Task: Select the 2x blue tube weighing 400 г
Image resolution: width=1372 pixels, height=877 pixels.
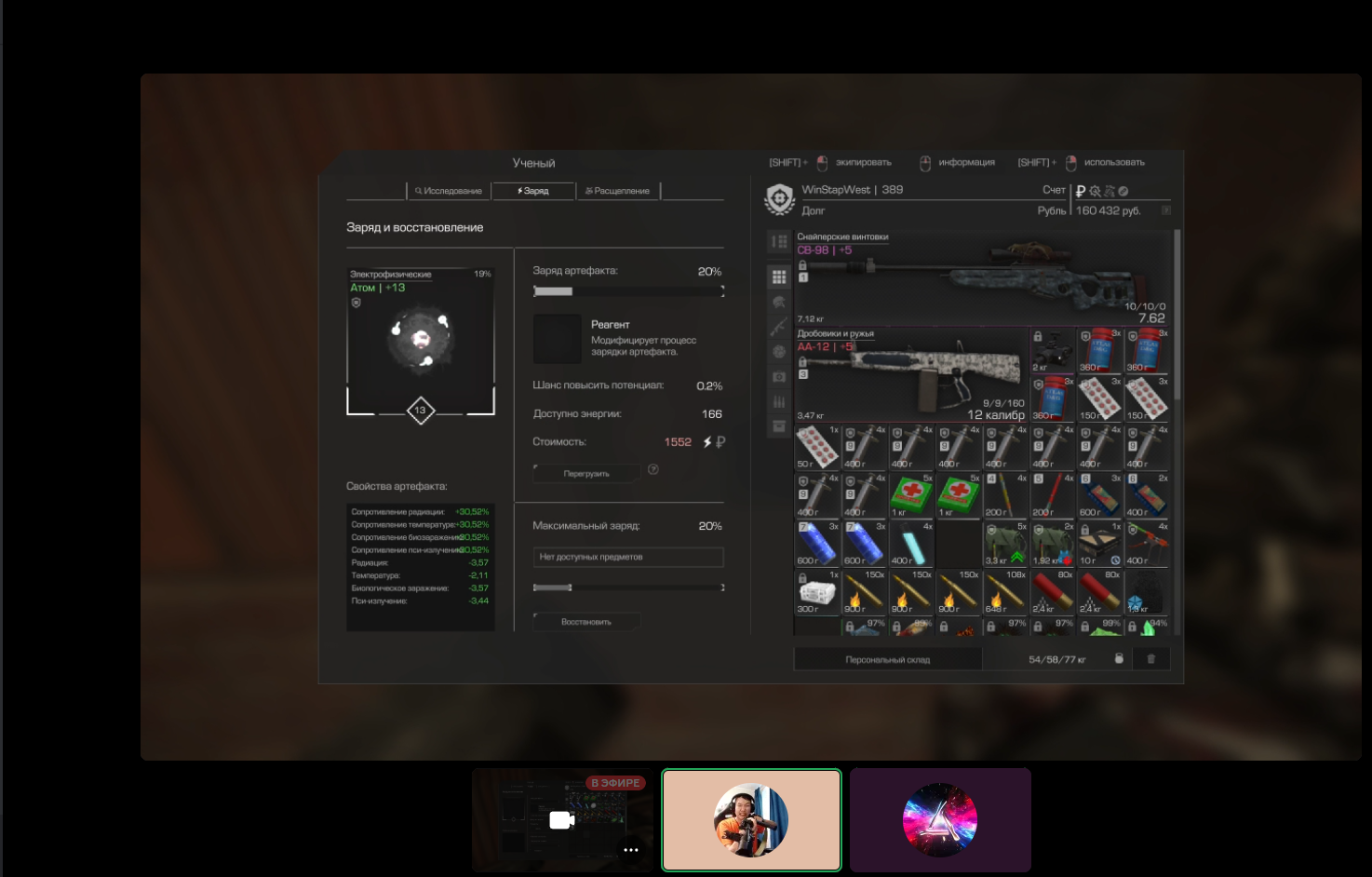Action: pyautogui.click(x=1147, y=495)
